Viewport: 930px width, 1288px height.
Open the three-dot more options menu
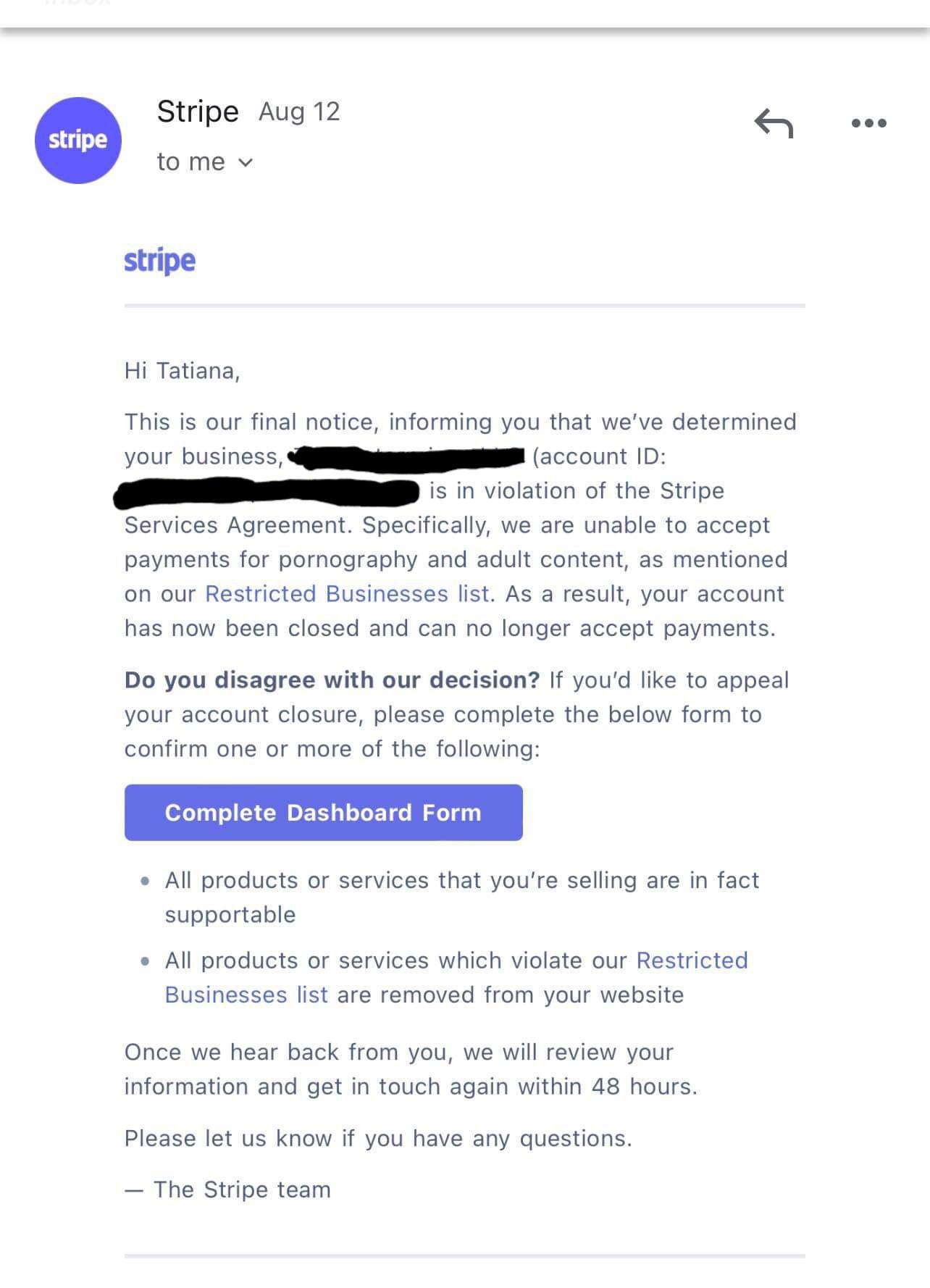click(x=868, y=123)
